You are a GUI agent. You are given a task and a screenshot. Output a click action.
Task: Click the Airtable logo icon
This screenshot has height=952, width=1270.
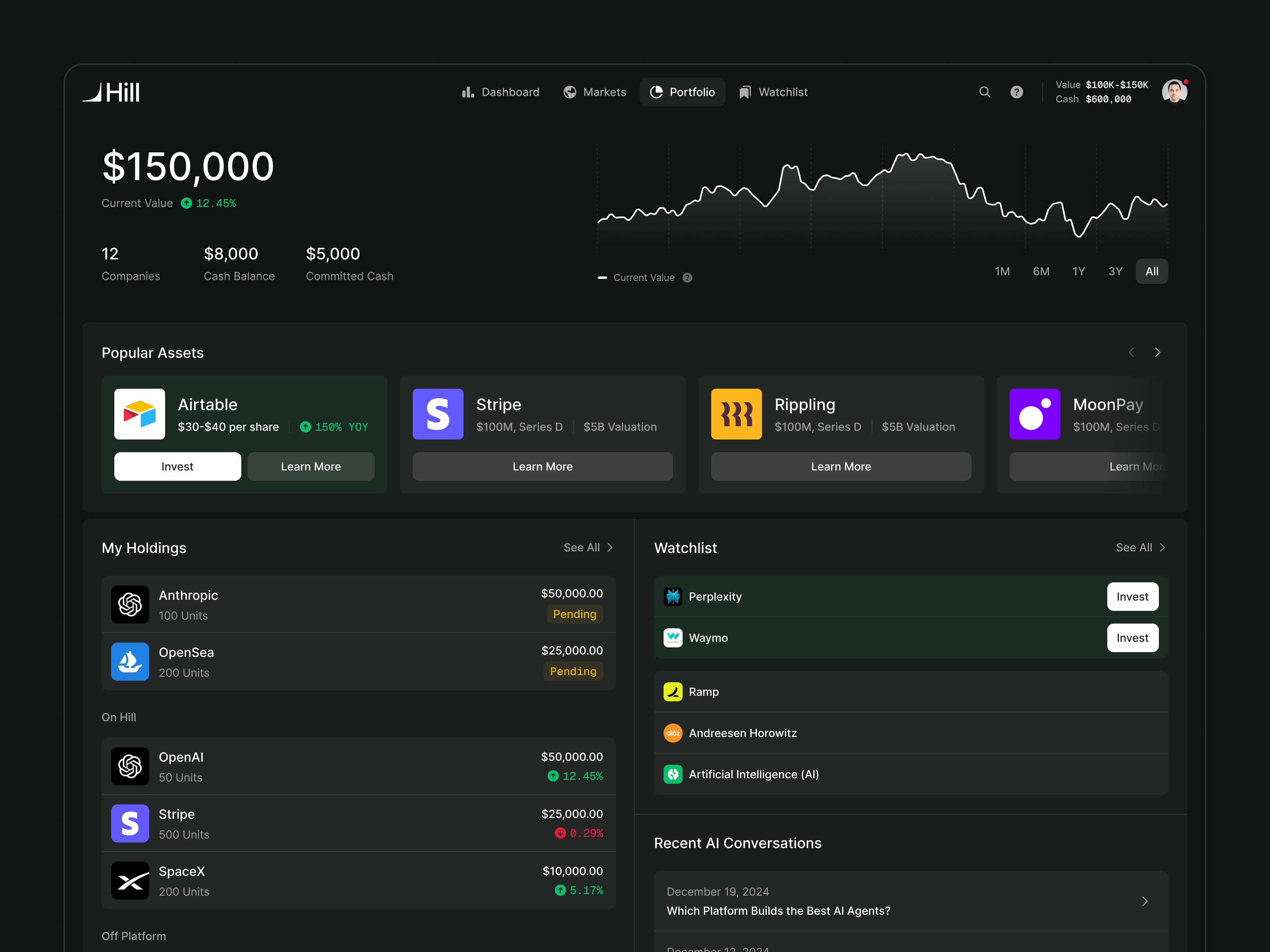tap(140, 414)
